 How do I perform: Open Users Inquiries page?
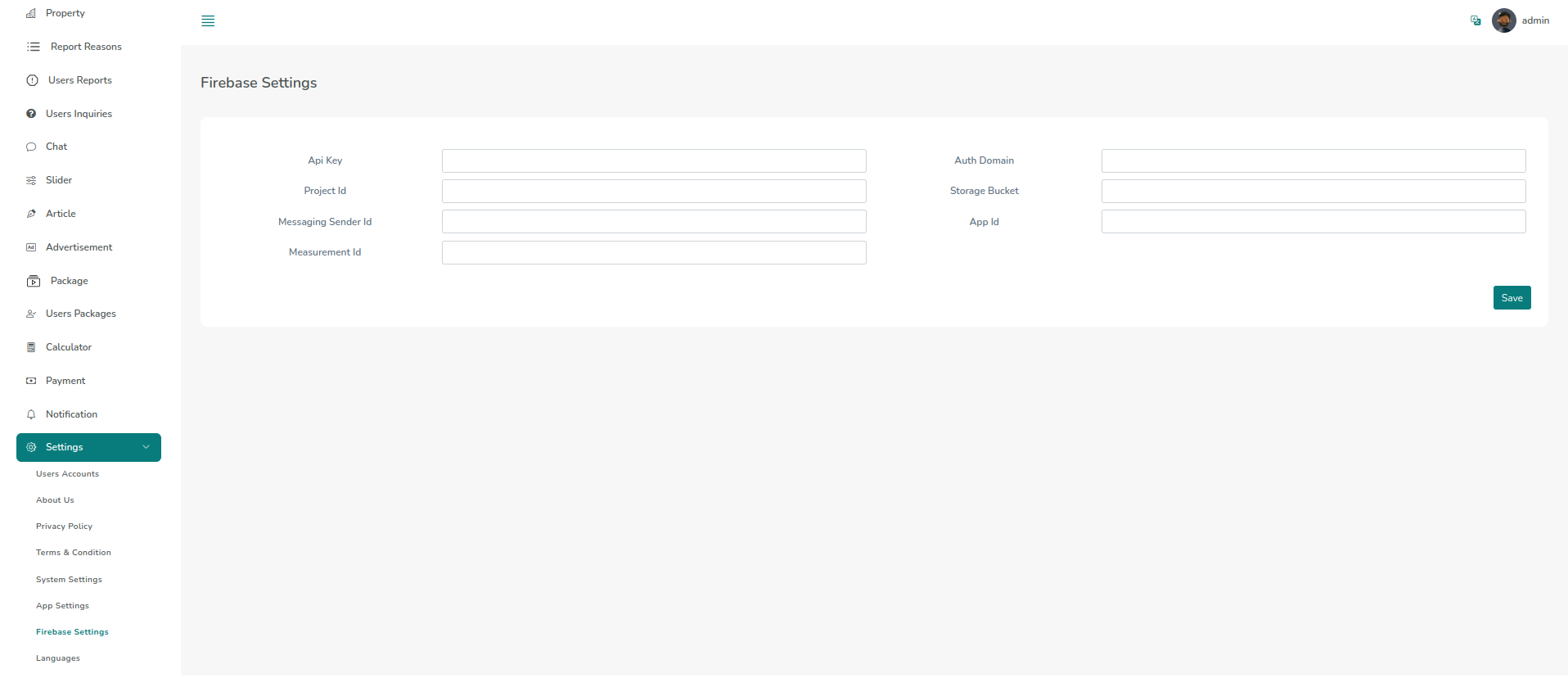click(79, 114)
